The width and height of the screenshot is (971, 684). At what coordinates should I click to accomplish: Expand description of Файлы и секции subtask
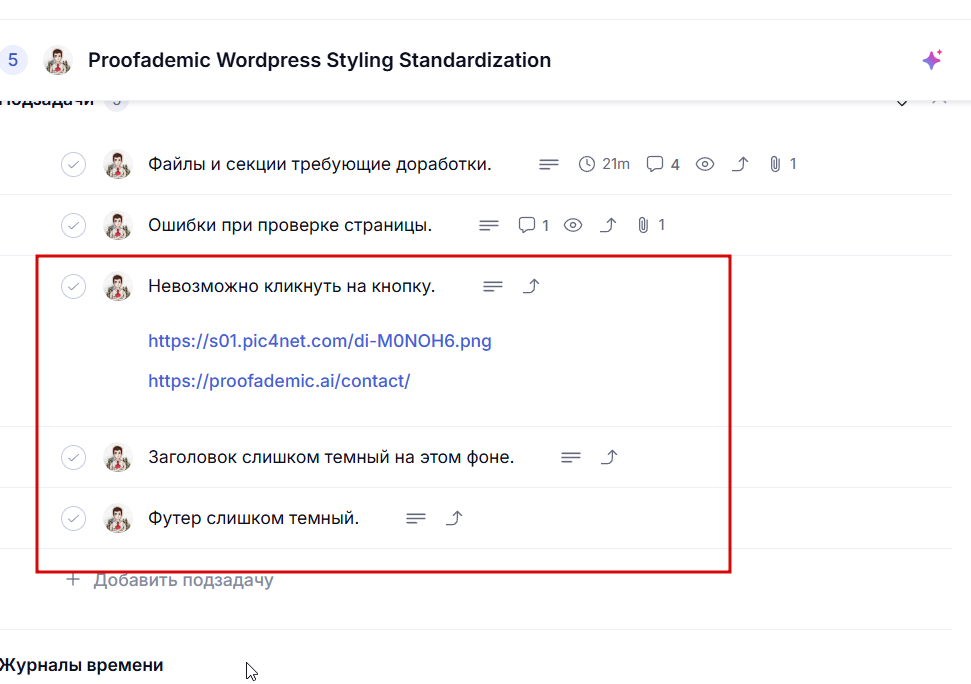[549, 164]
